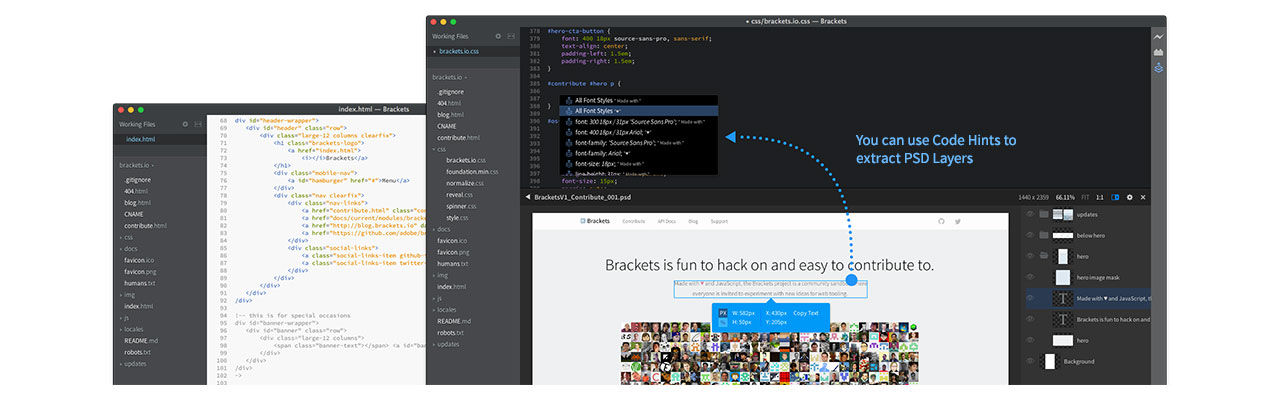Hide the below hero layer eye icon
This screenshot has height=400, width=1280.
point(1030,235)
